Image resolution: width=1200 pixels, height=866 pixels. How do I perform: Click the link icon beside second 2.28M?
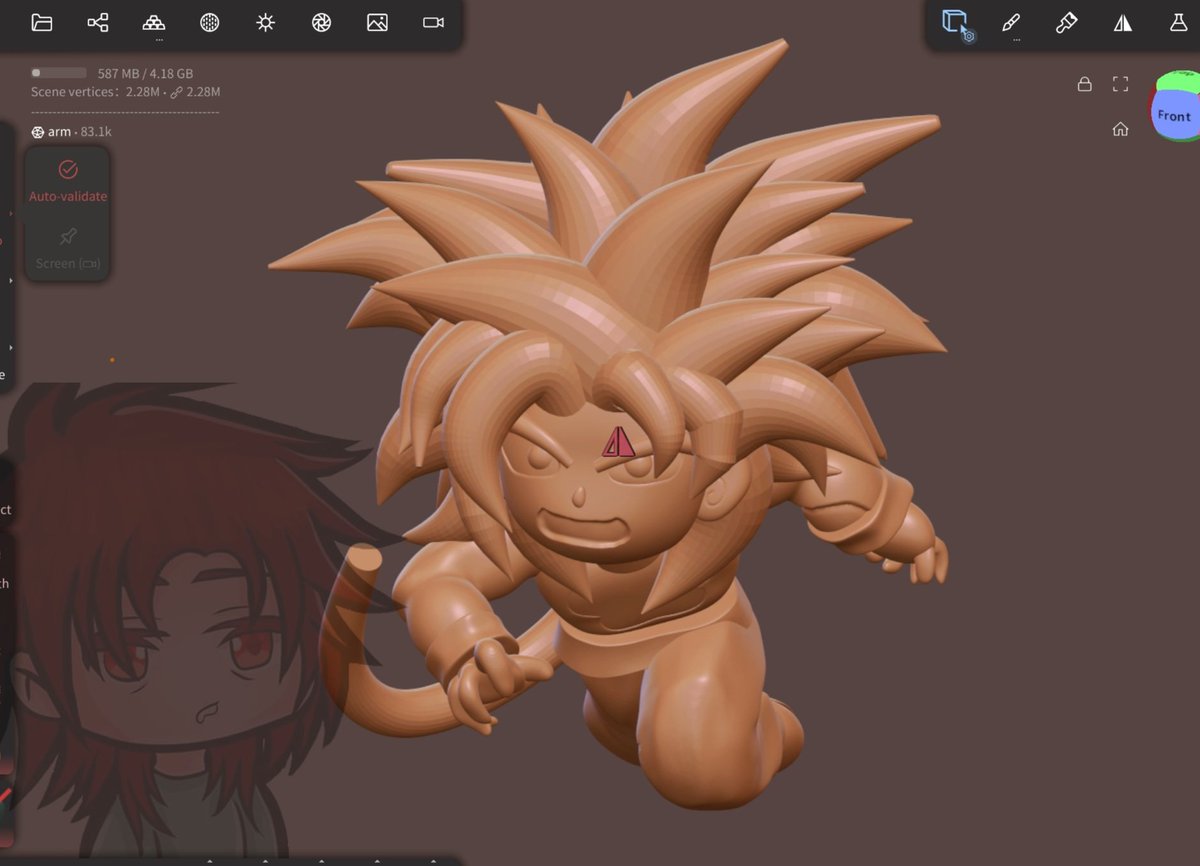pyautogui.click(x=176, y=92)
